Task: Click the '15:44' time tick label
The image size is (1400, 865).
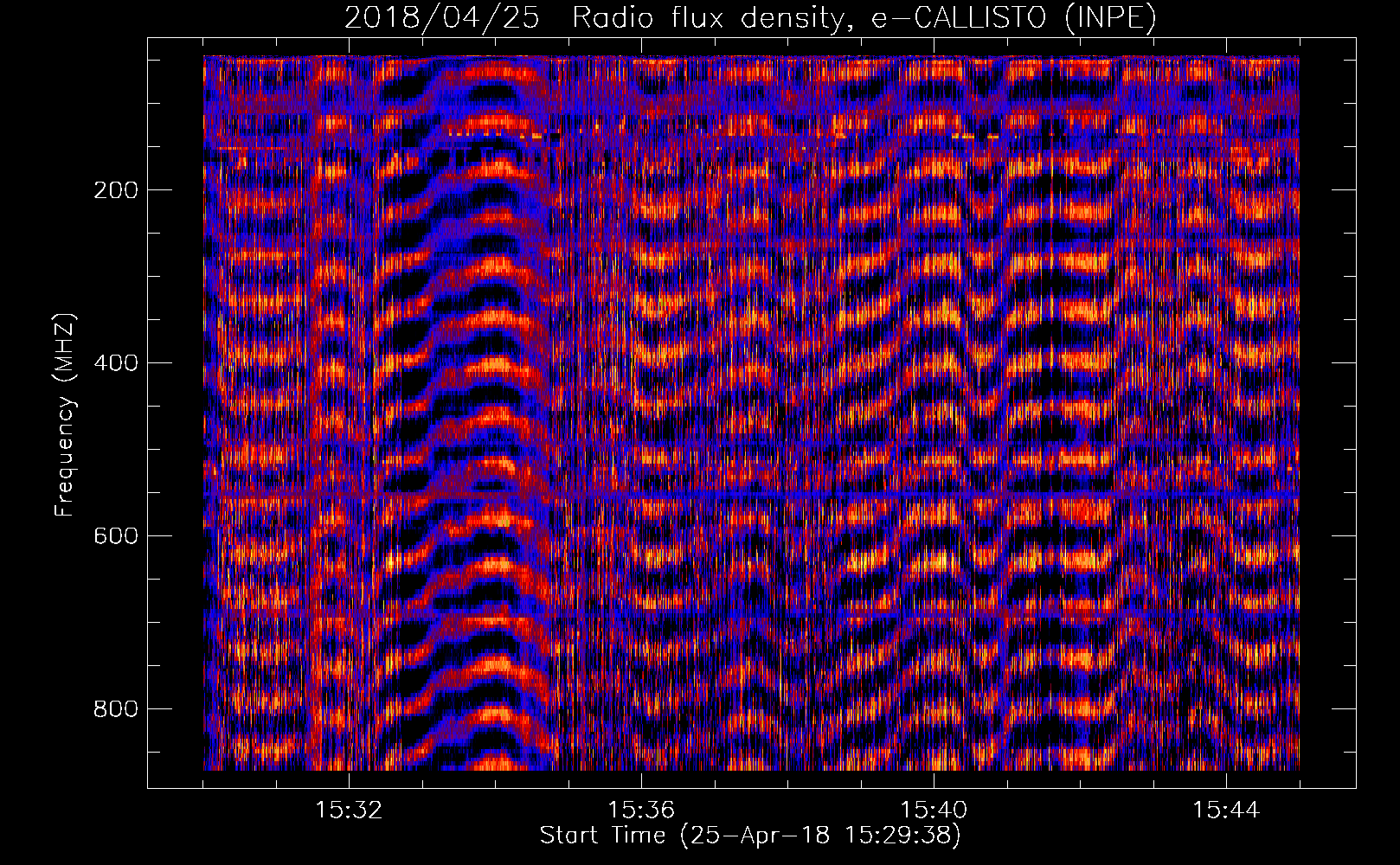Action: (1226, 811)
